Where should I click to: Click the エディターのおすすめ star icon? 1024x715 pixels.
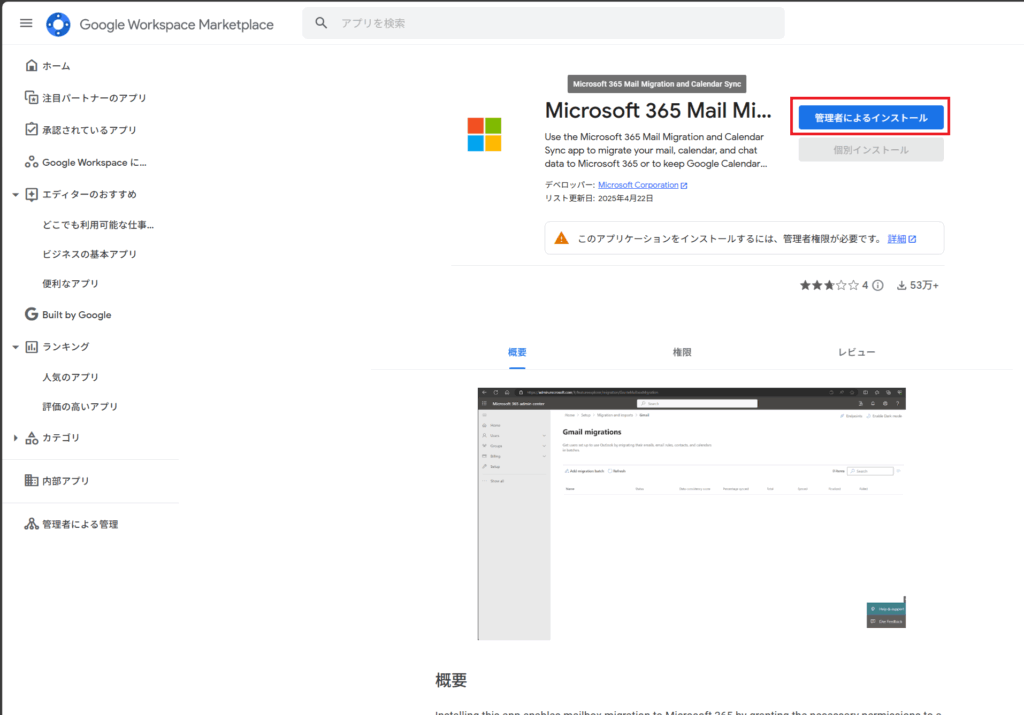pos(31,194)
